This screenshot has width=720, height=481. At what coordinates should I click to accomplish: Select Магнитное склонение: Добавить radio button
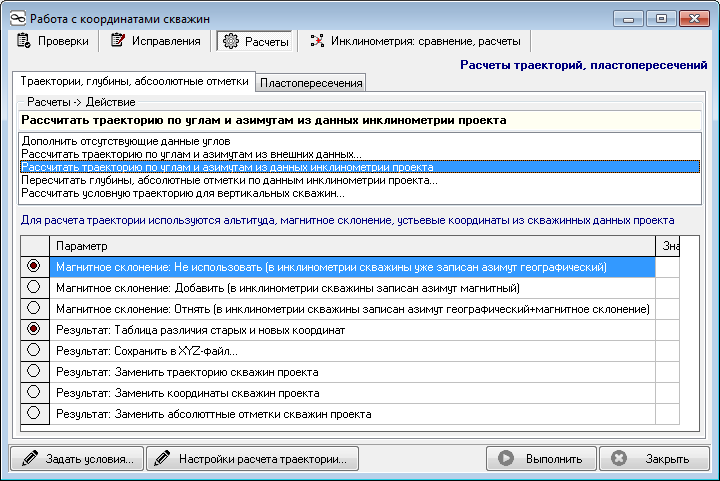pos(34,287)
